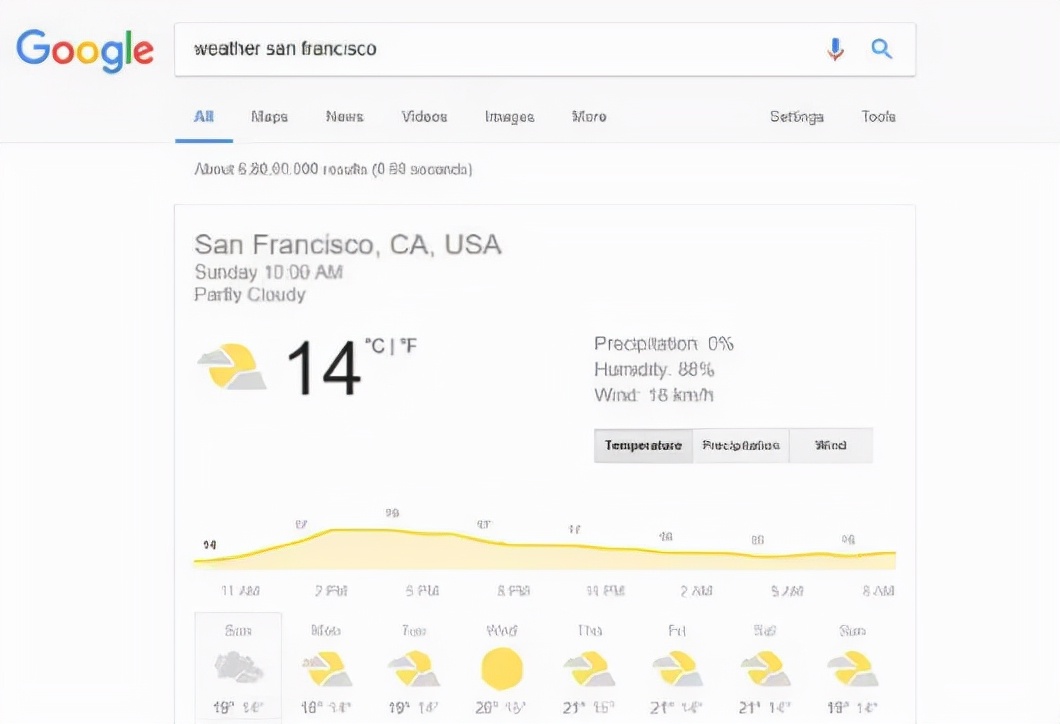Click the voice search microphone icon

tap(835, 49)
